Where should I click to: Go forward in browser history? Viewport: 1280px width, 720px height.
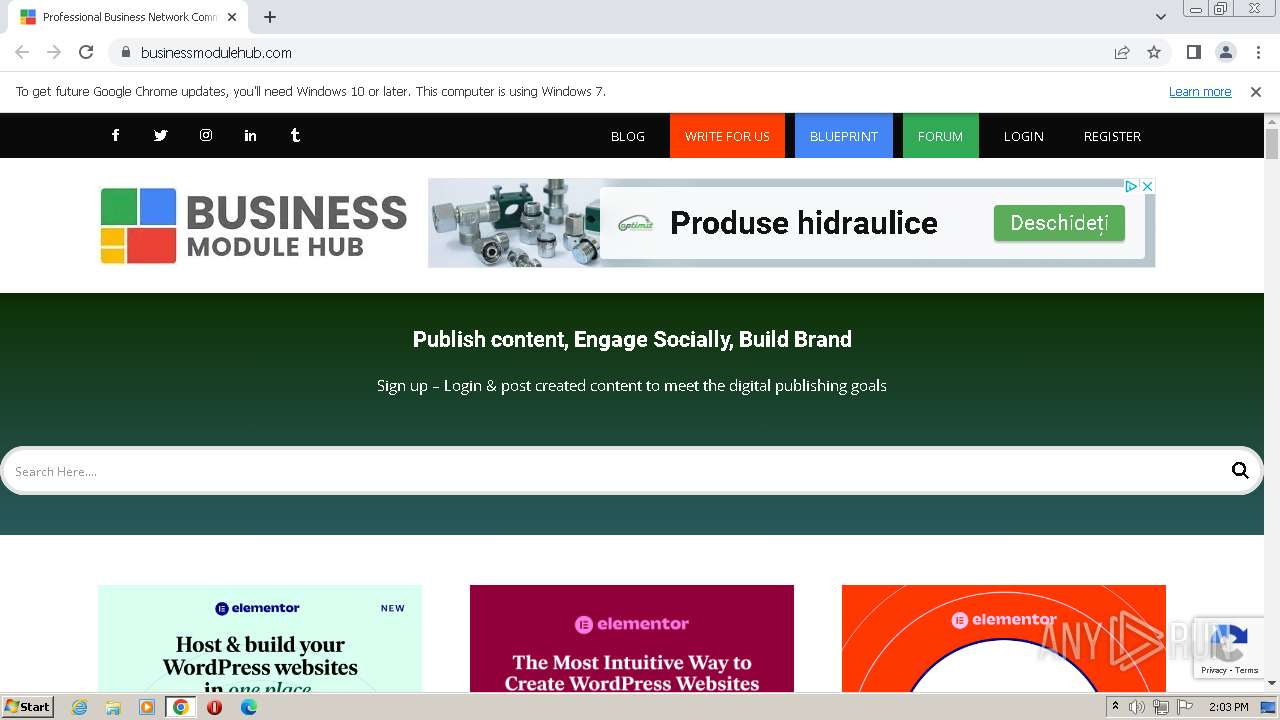[54, 52]
